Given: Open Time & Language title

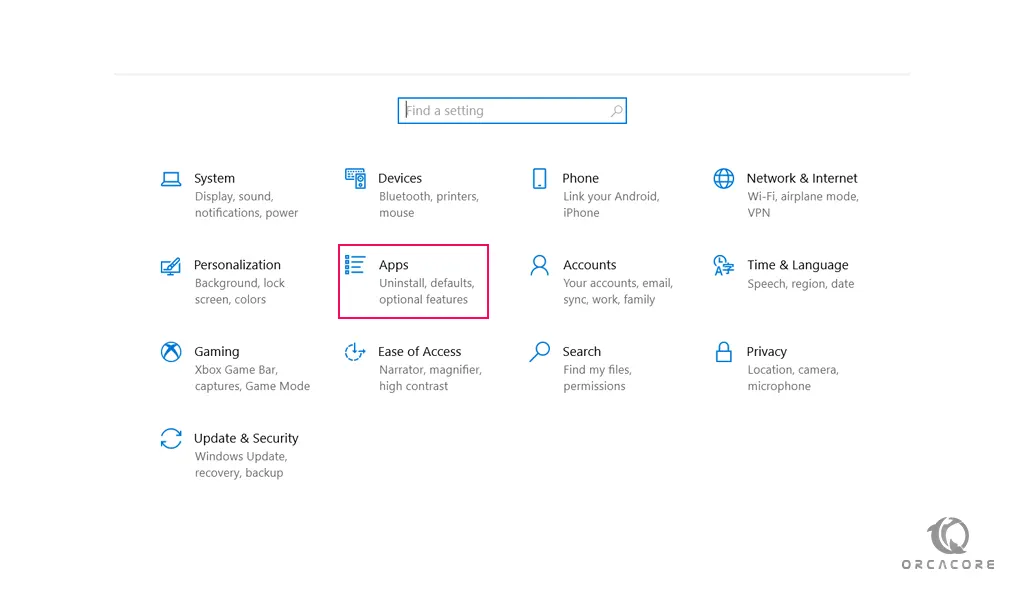Looking at the screenshot, I should click(x=798, y=265).
